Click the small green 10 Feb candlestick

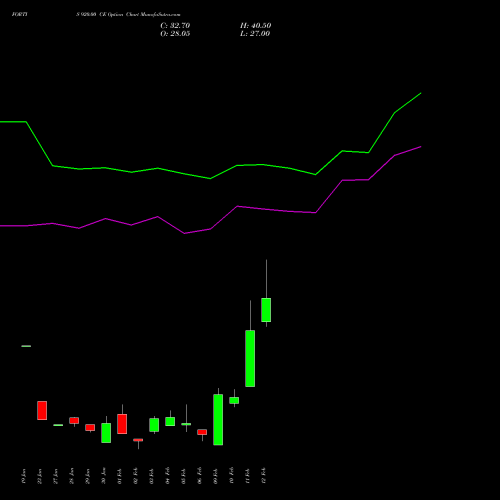tap(234, 400)
